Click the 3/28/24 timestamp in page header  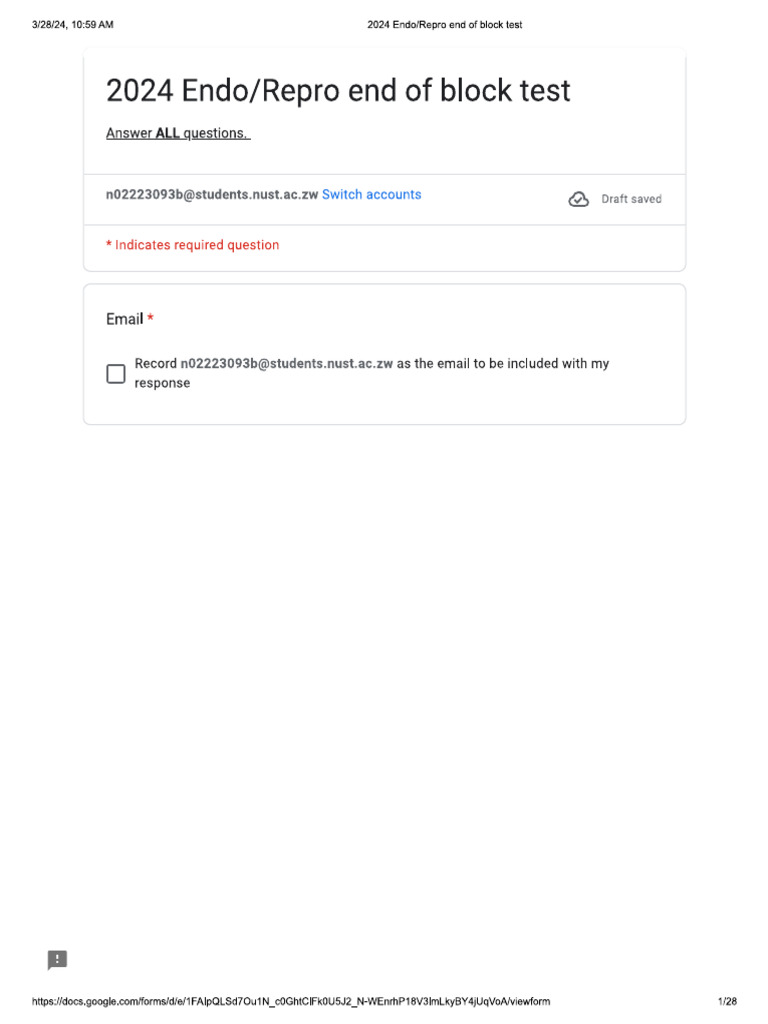click(x=72, y=25)
